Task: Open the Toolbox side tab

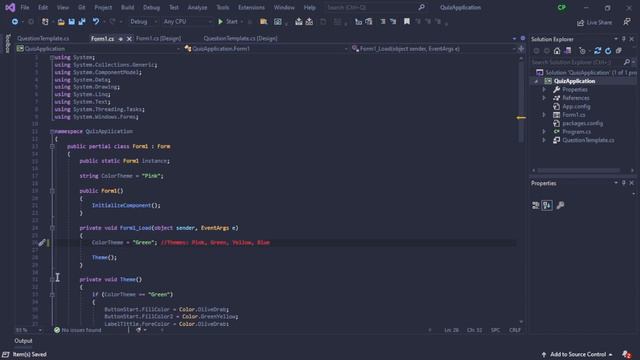Action: click(7, 44)
